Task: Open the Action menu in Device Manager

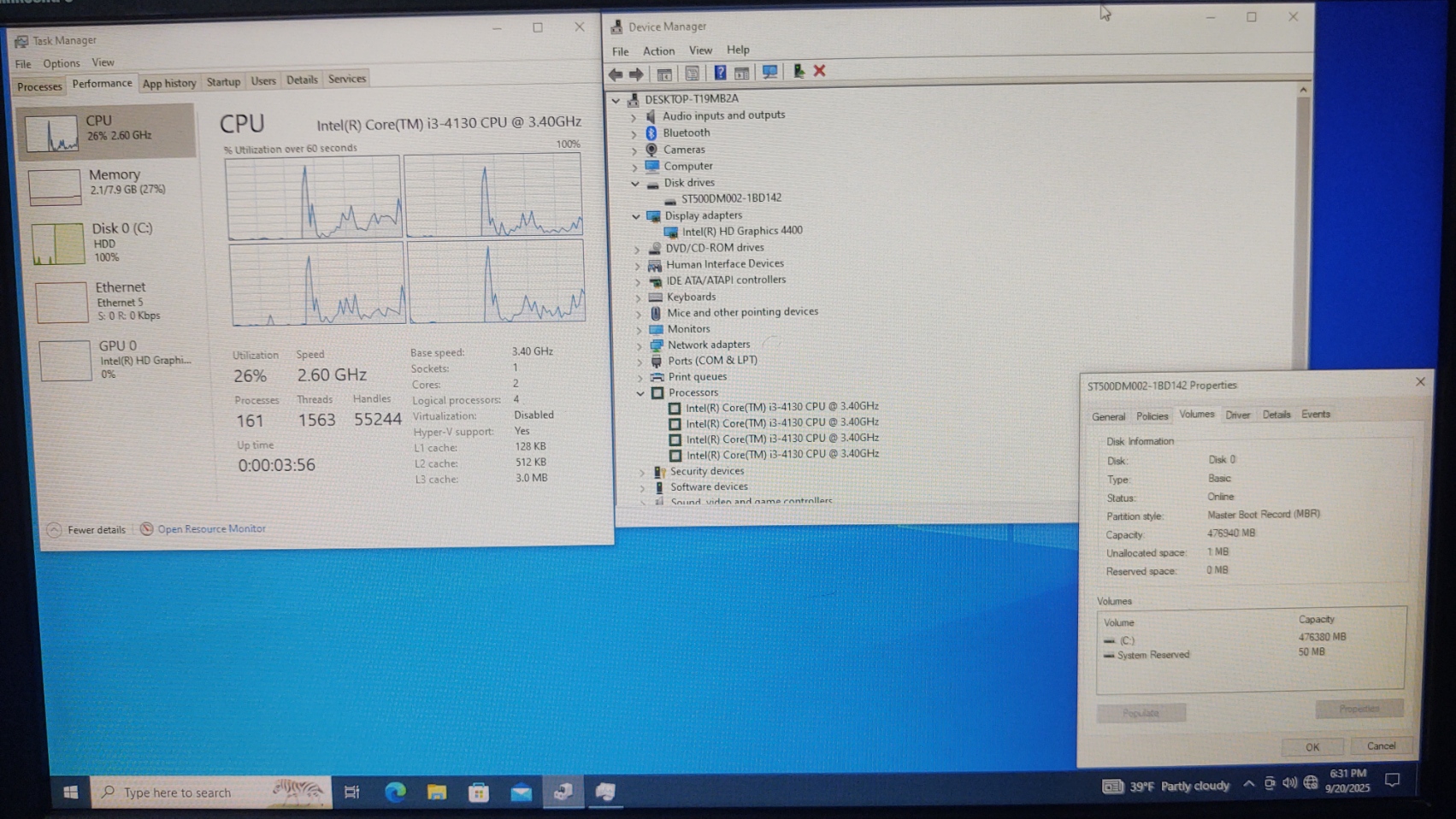Action: (658, 51)
